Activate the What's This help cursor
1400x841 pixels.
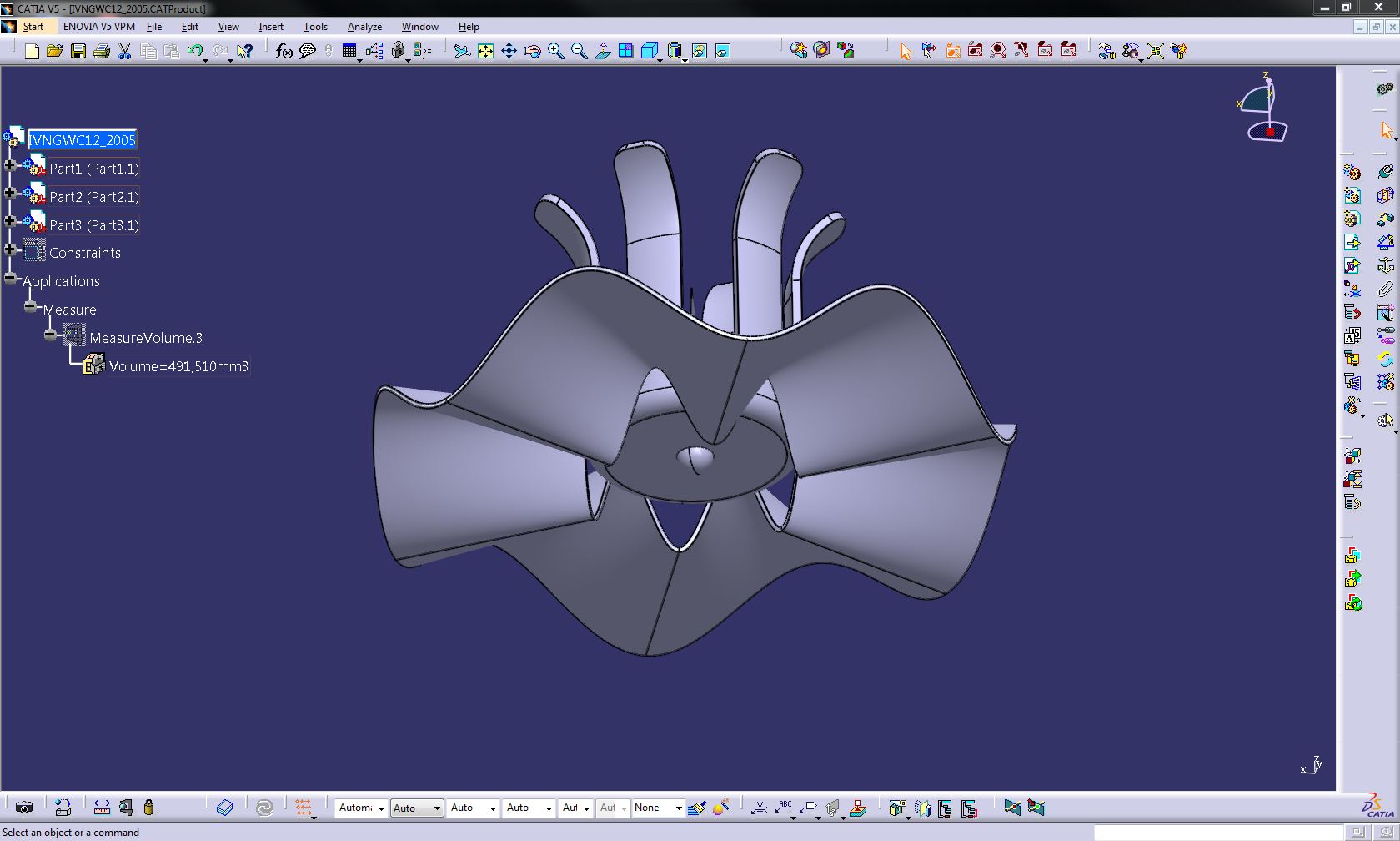click(x=244, y=52)
